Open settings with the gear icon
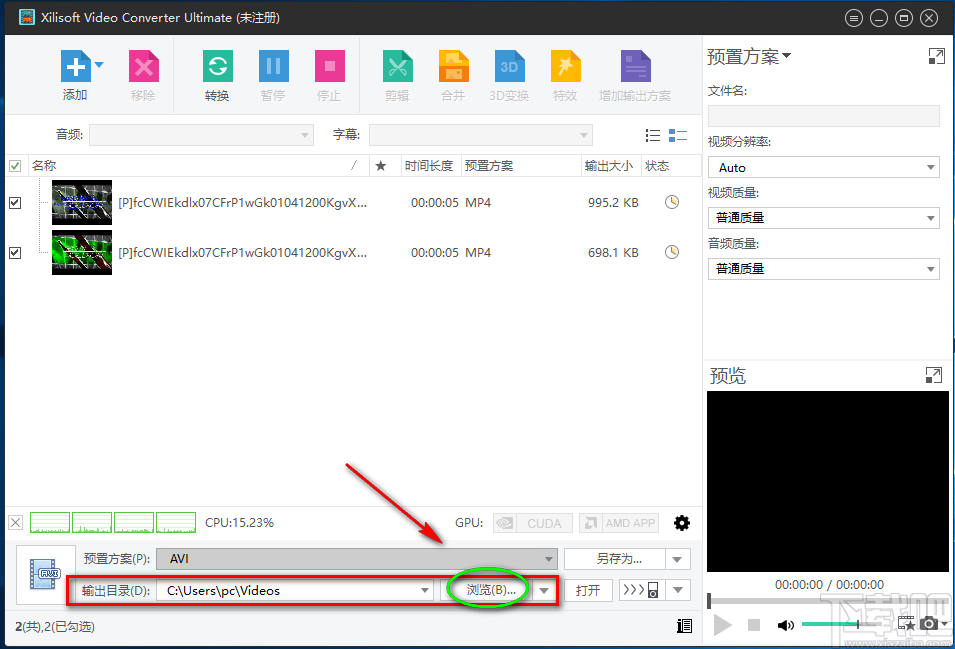 [x=682, y=523]
